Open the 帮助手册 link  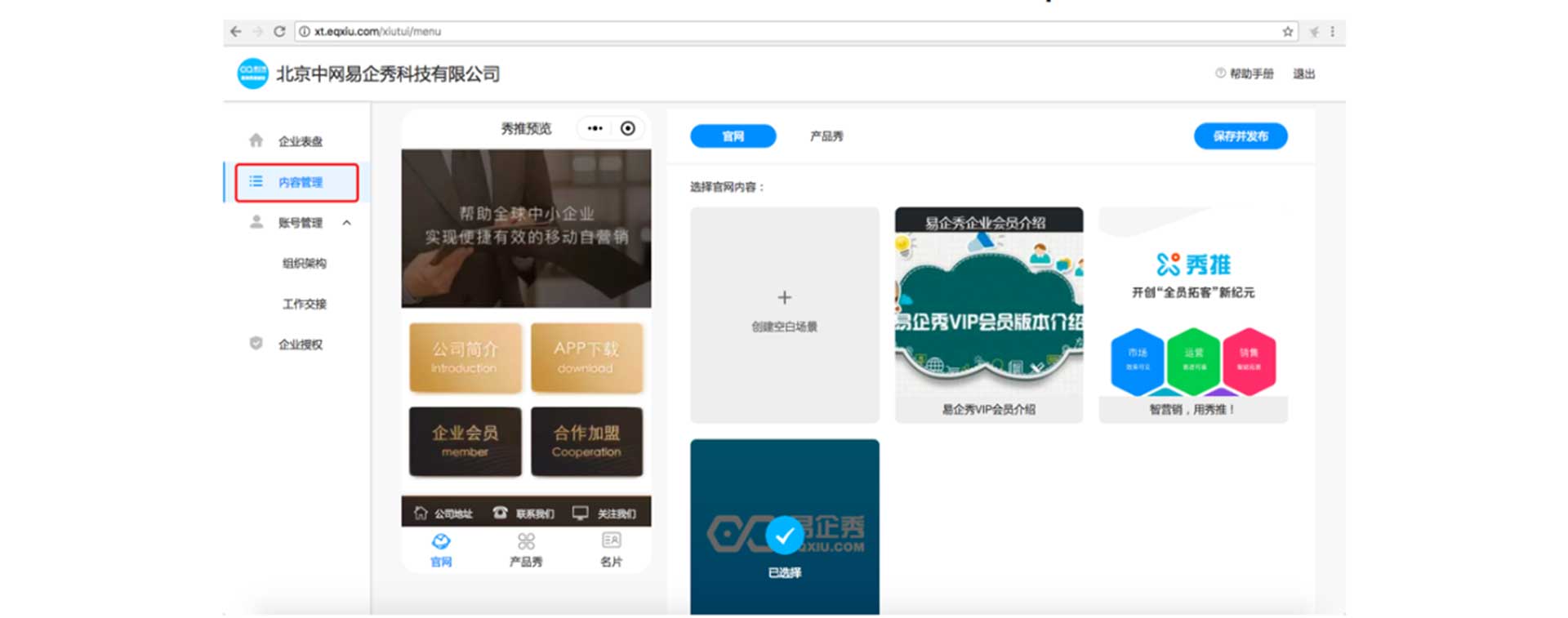point(1250,74)
